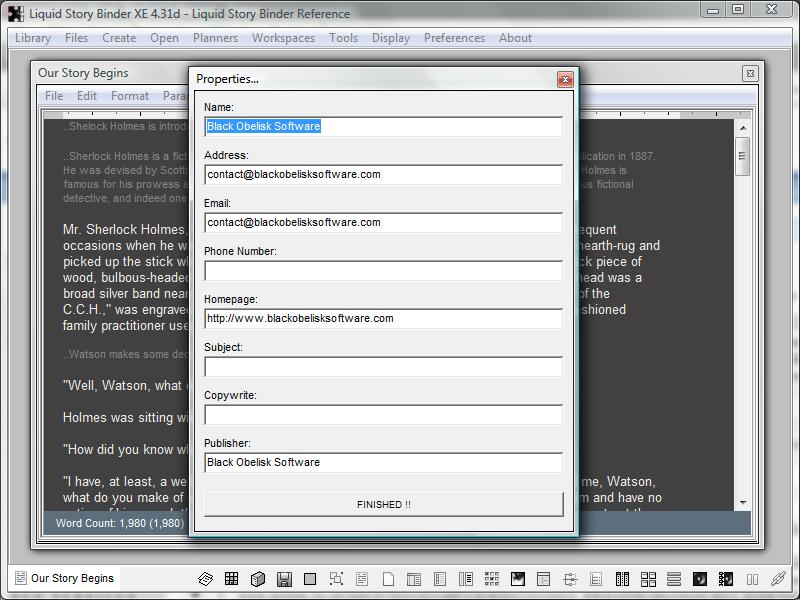
Task: Click the floppy disk save icon
Action: click(x=284, y=579)
